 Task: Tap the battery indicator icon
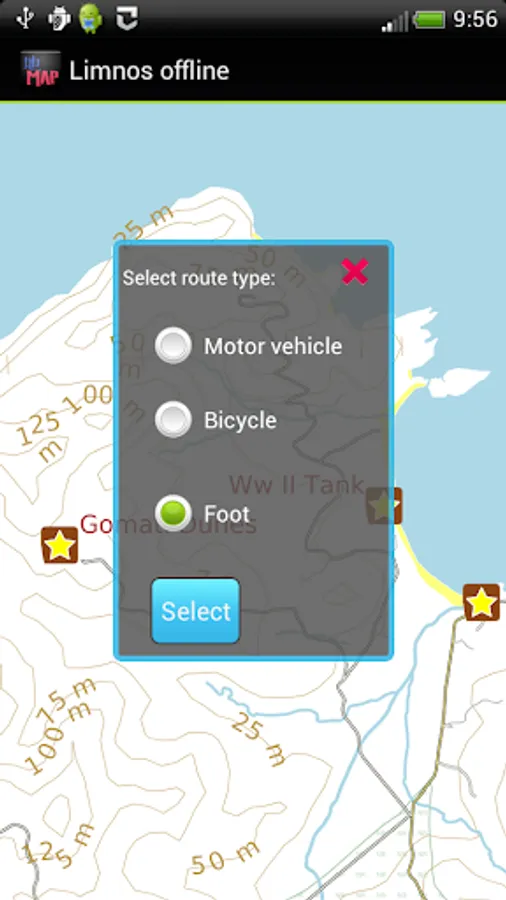point(429,20)
